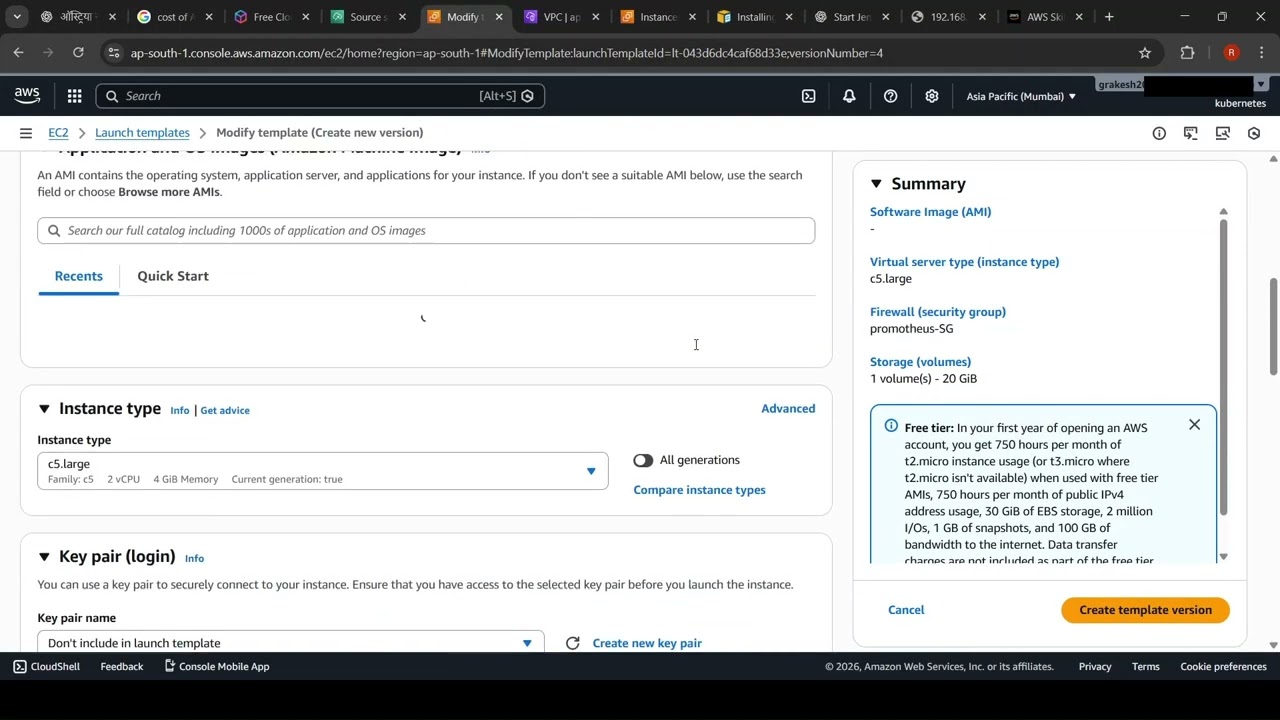Open the notifications bell
This screenshot has height=720, width=1280.
849,96
